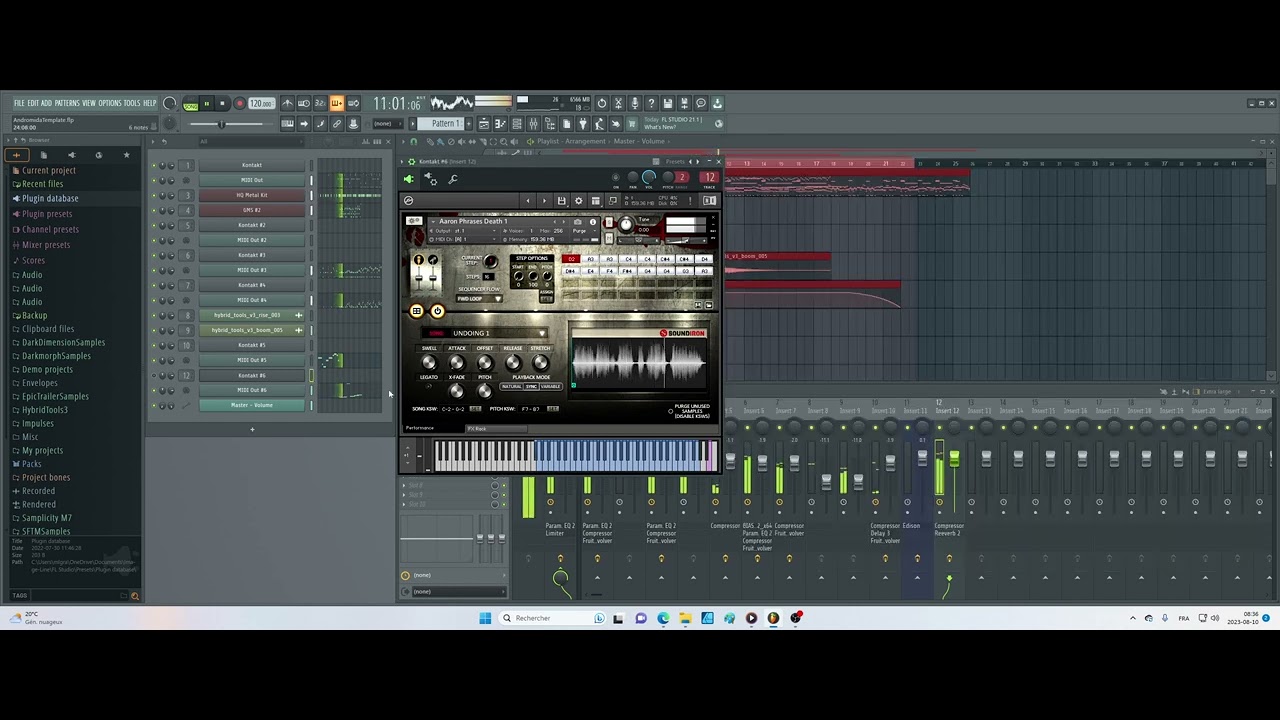Click the stop playback button
The width and height of the screenshot is (1280, 720).
click(222, 103)
